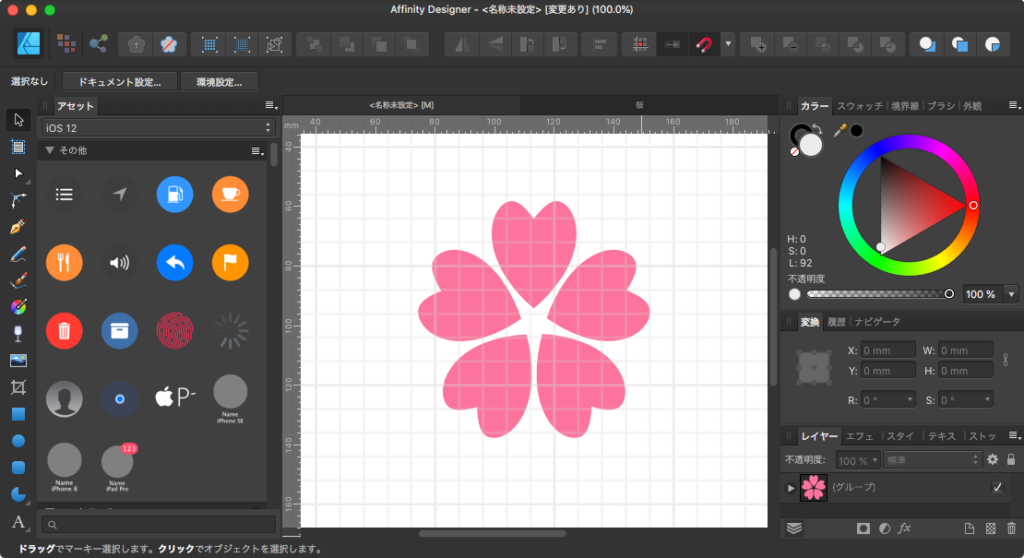
Task: Choose the Crop tool in the left toolbar
Action: pyautogui.click(x=18, y=387)
